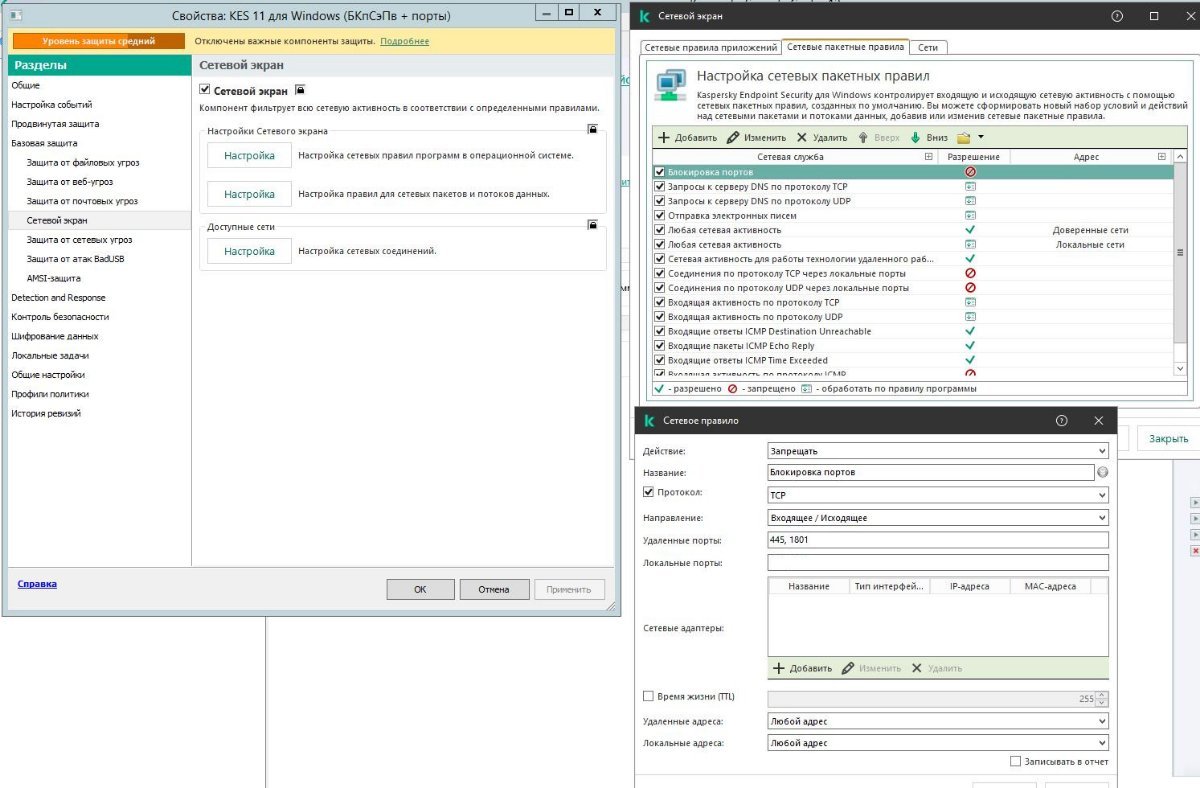Enable the Время жизни (TTL) checkbox
The image size is (1200, 788).
[648, 696]
